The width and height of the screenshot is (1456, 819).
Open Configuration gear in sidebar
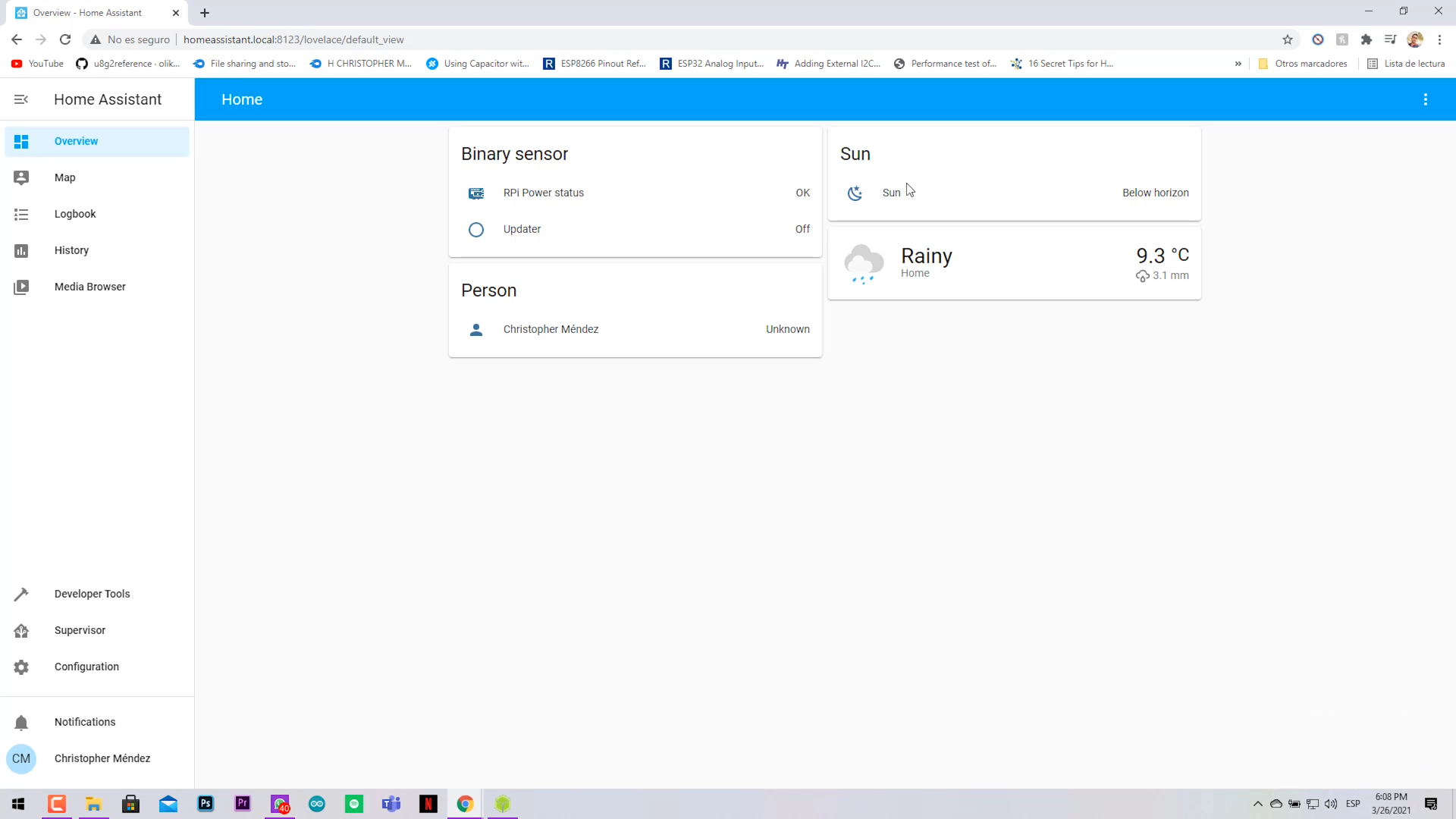[x=21, y=667]
